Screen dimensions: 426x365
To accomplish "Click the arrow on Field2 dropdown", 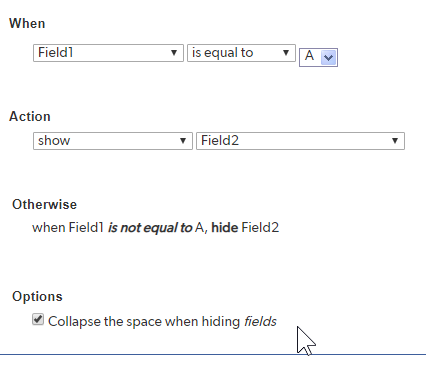I will pyautogui.click(x=395, y=141).
